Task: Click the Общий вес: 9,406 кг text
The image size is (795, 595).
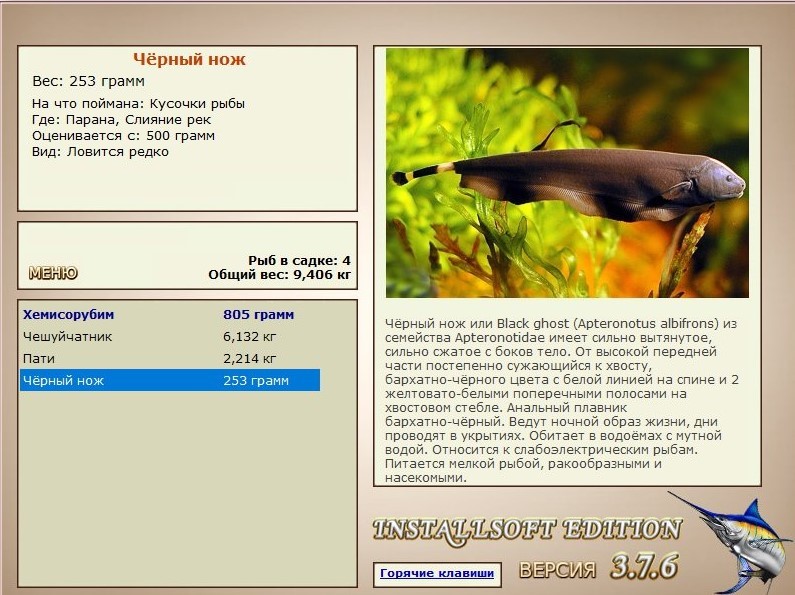Action: click(x=279, y=275)
